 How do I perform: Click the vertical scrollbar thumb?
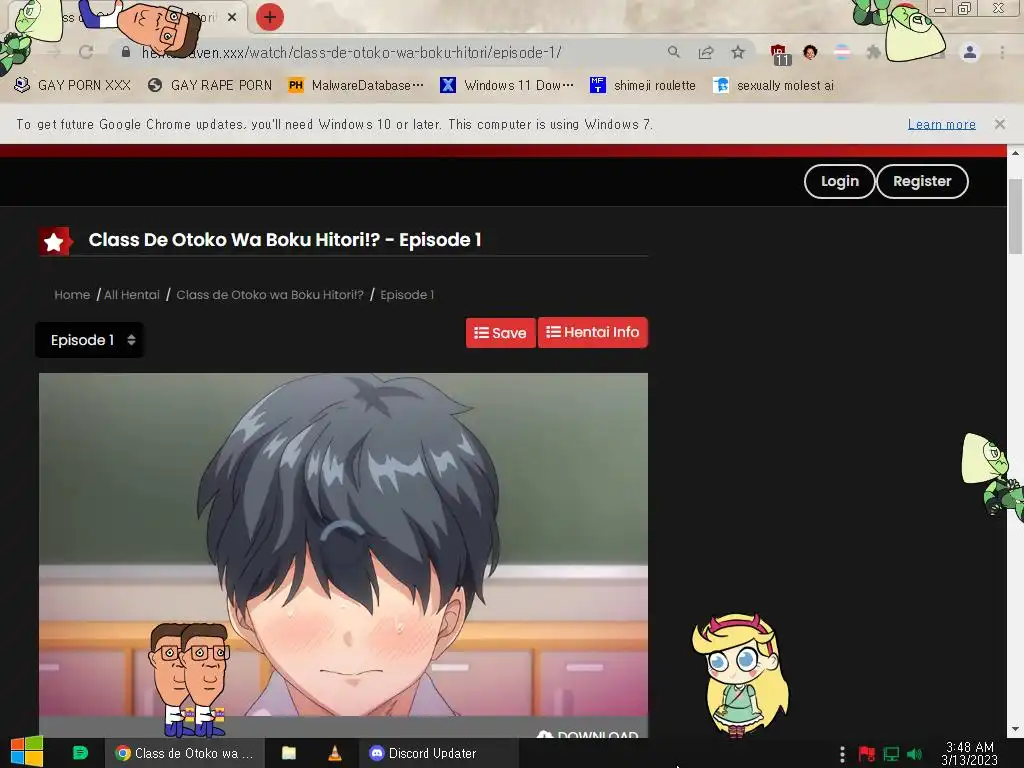[1015, 216]
